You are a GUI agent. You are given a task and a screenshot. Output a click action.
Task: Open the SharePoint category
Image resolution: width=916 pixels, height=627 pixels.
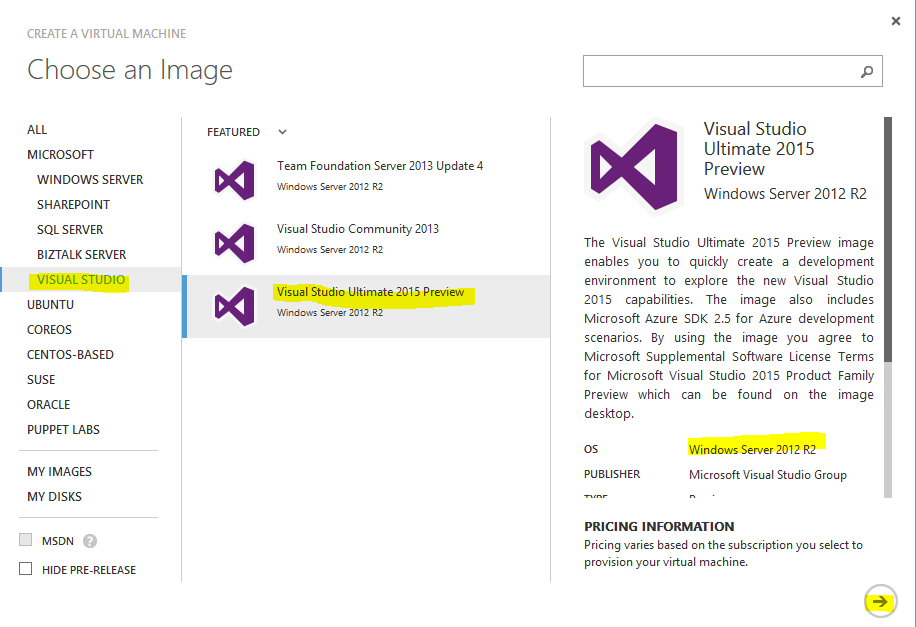tap(73, 205)
